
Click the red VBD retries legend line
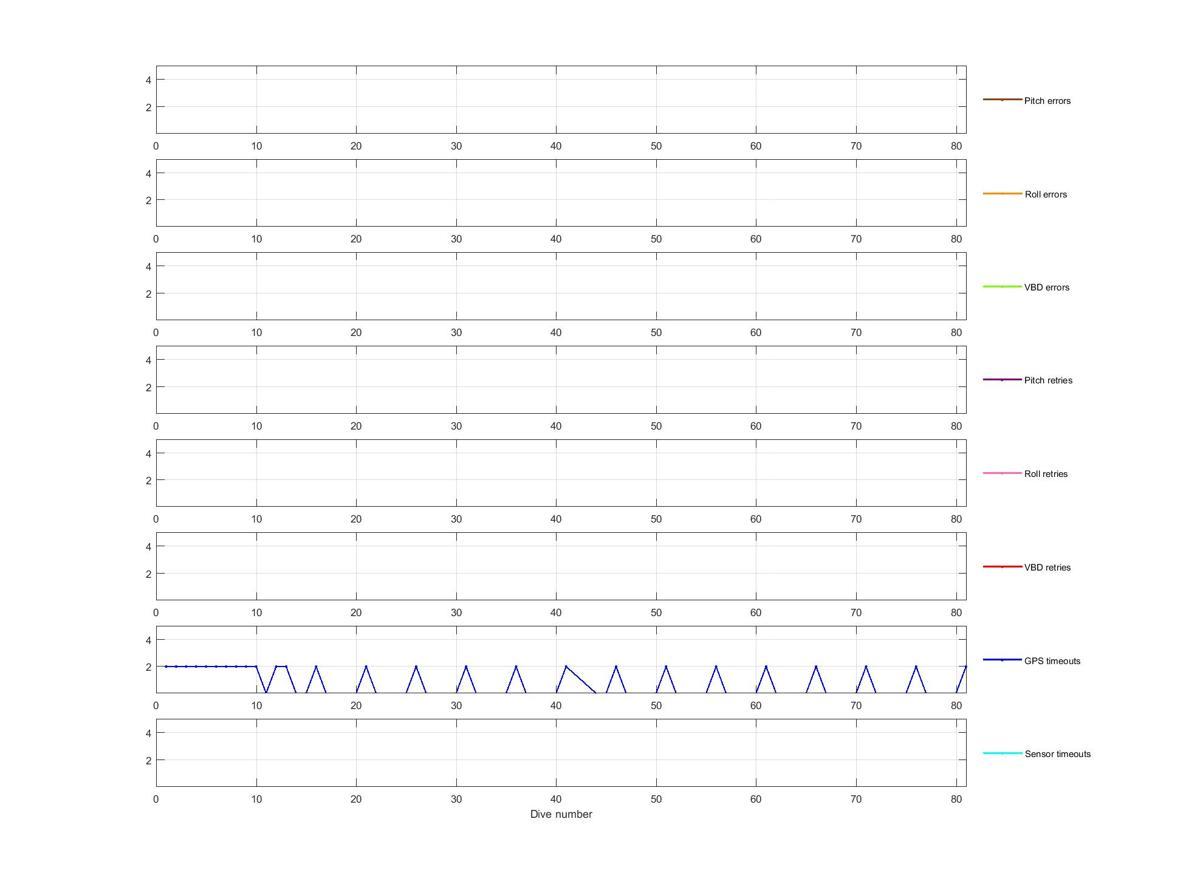point(1002,566)
